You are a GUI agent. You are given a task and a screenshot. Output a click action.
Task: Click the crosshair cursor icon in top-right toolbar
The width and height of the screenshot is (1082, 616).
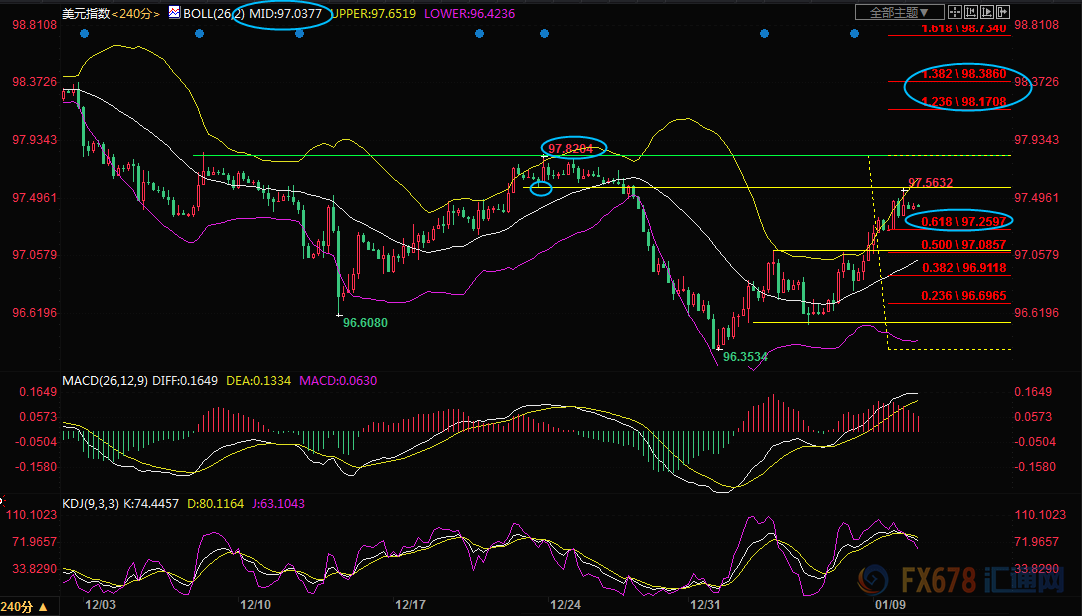tap(954, 12)
